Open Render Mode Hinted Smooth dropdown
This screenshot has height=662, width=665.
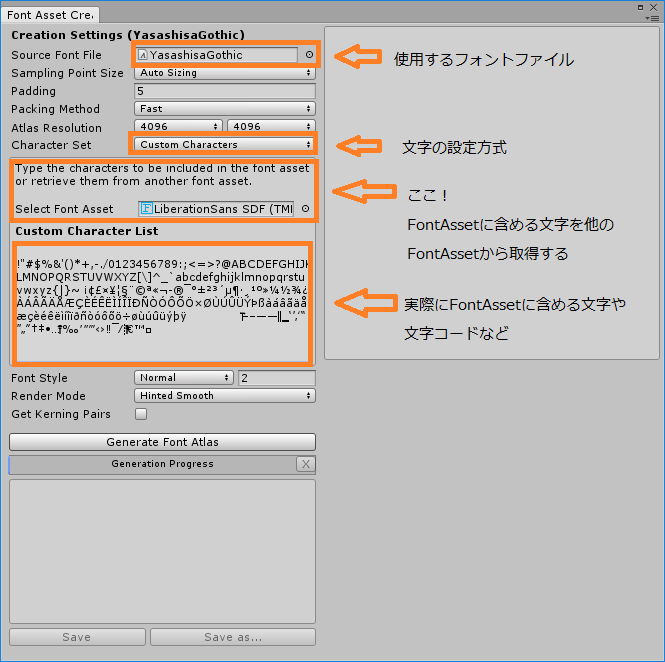pos(225,396)
